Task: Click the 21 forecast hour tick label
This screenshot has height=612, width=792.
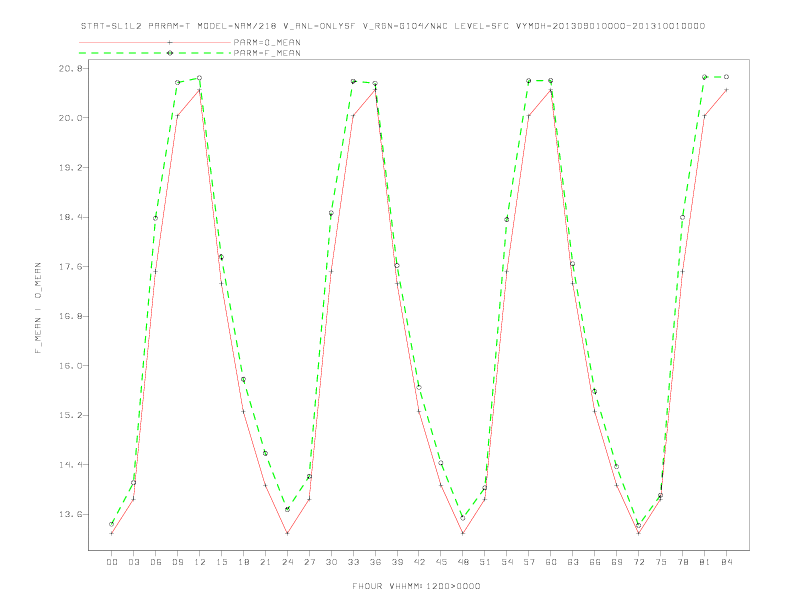Action: (x=265, y=562)
